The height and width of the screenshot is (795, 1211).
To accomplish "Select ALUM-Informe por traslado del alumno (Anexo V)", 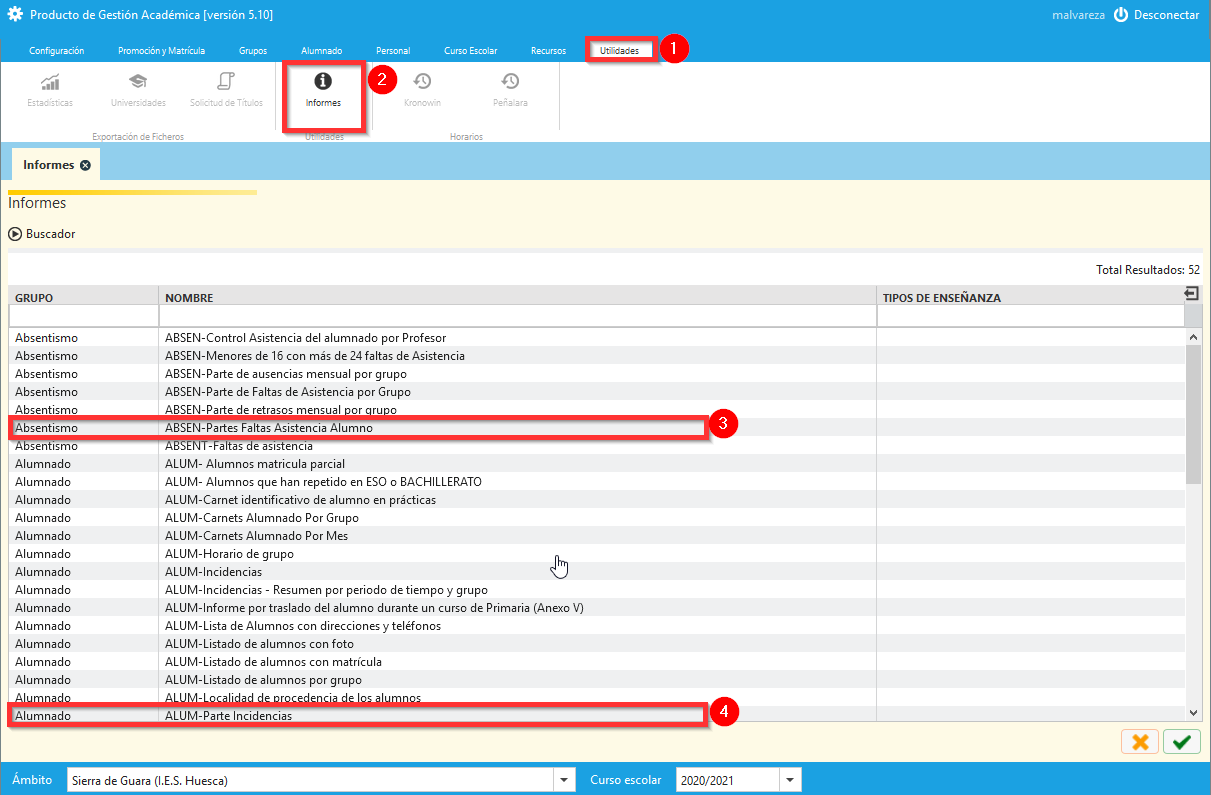I will [596, 608].
